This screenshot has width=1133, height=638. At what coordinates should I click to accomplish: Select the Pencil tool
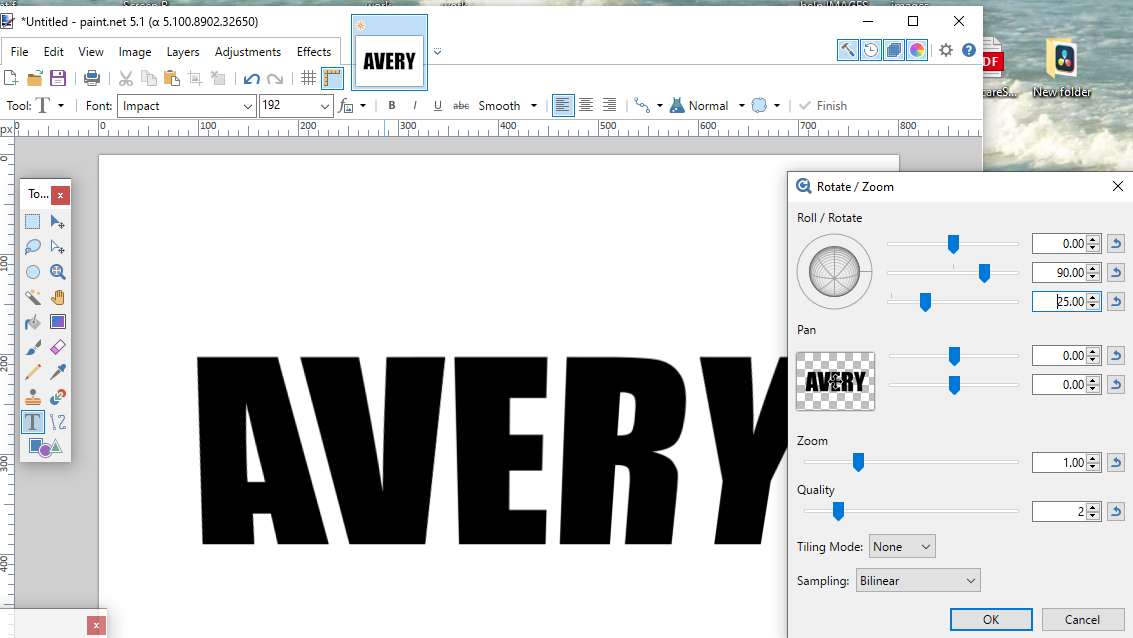[x=33, y=372]
